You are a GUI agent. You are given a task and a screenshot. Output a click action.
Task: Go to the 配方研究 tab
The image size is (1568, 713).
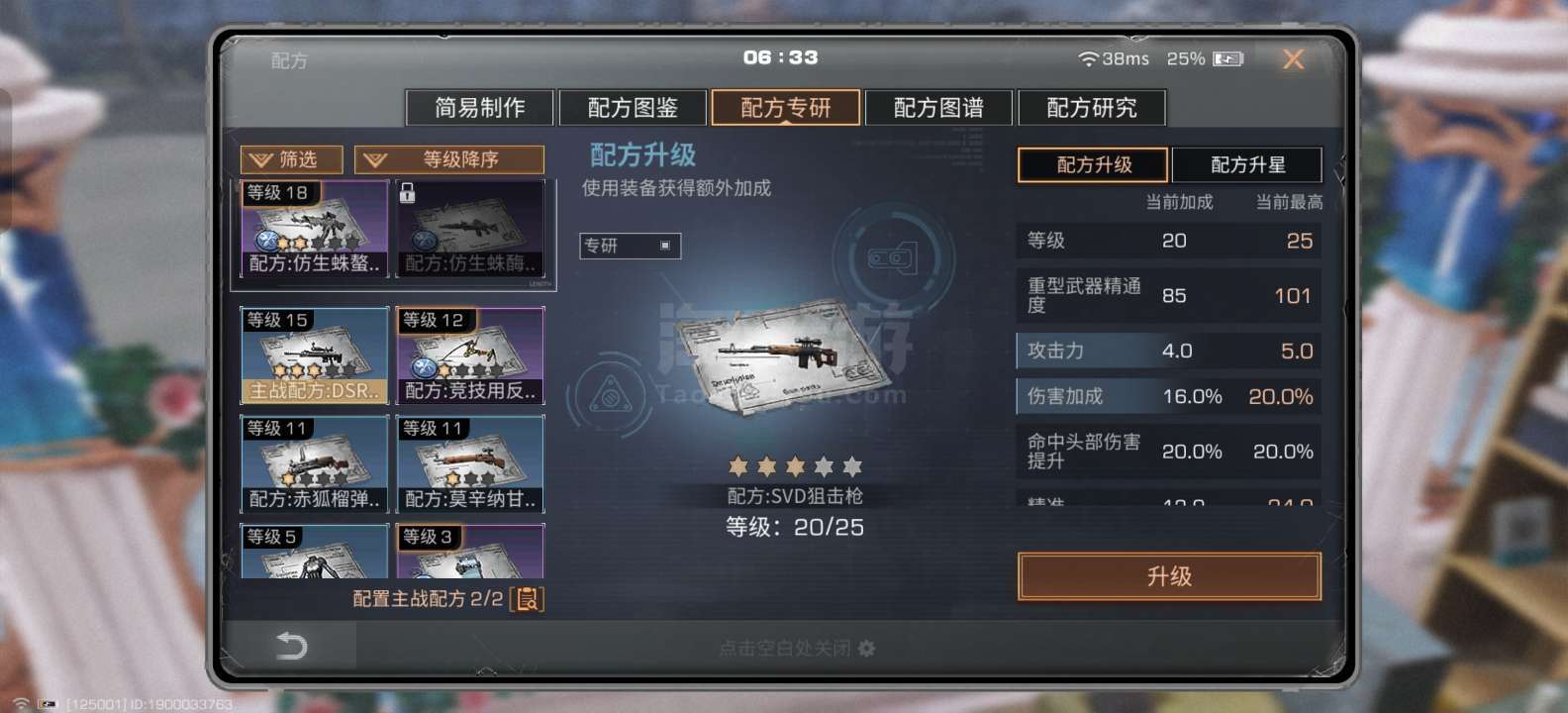(x=1092, y=108)
